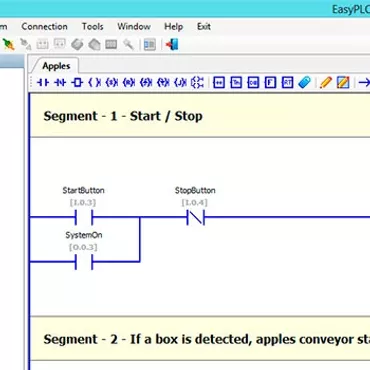
Task: Open the Window menu
Action: click(x=134, y=26)
